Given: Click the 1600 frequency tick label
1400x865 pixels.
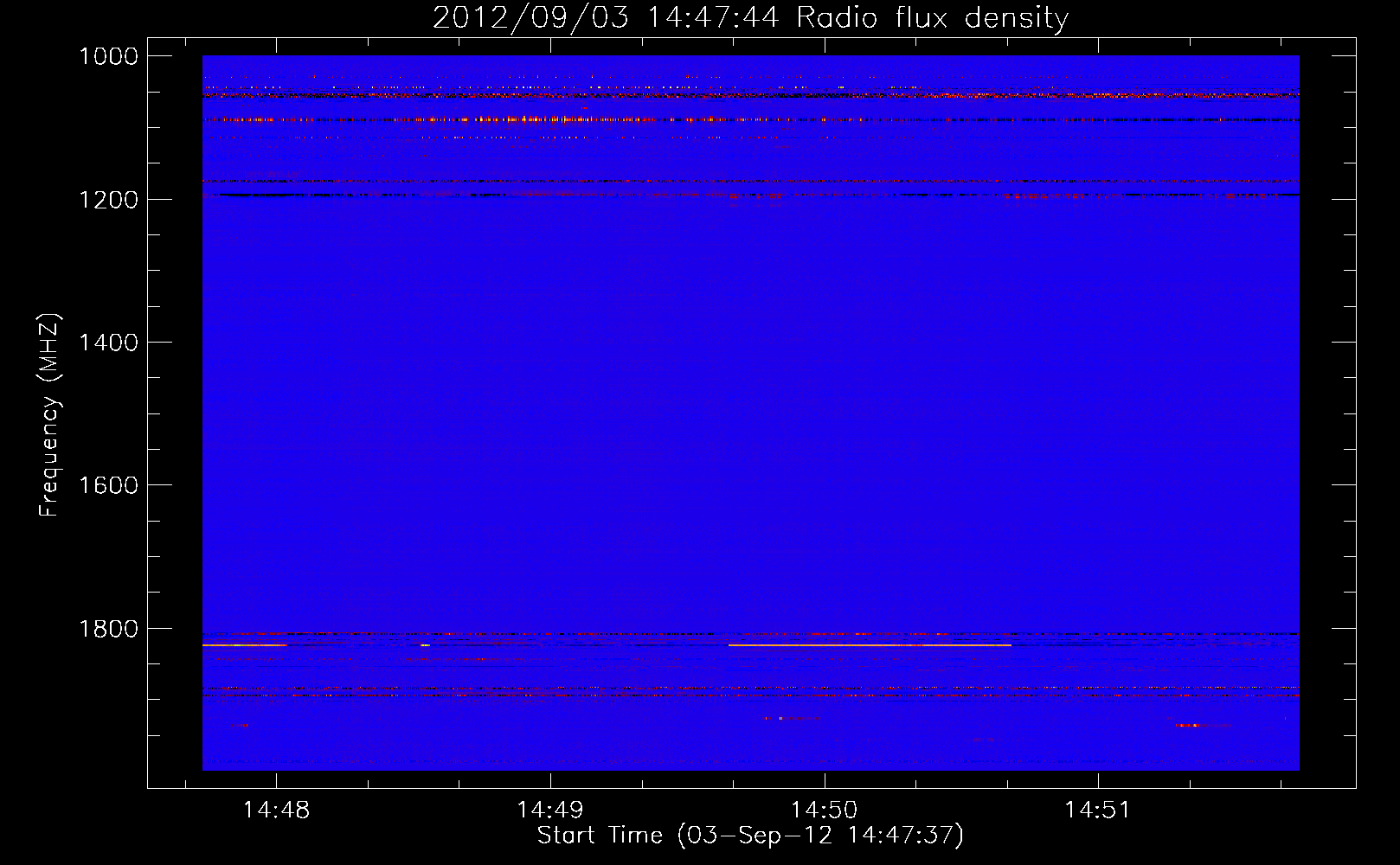Looking at the screenshot, I should [x=109, y=485].
